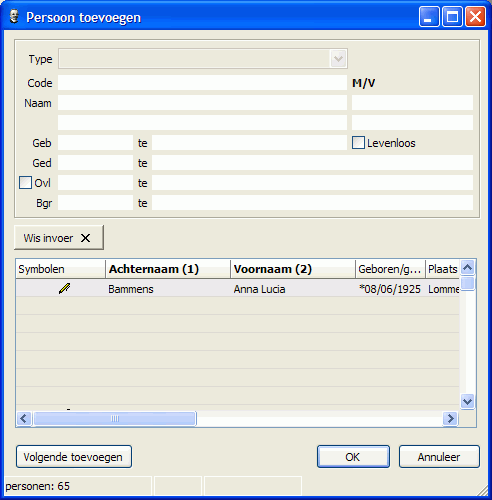Viewport: 492px width, 500px height.
Task: Click the Volgende toevoegen button
Action: tap(74, 457)
